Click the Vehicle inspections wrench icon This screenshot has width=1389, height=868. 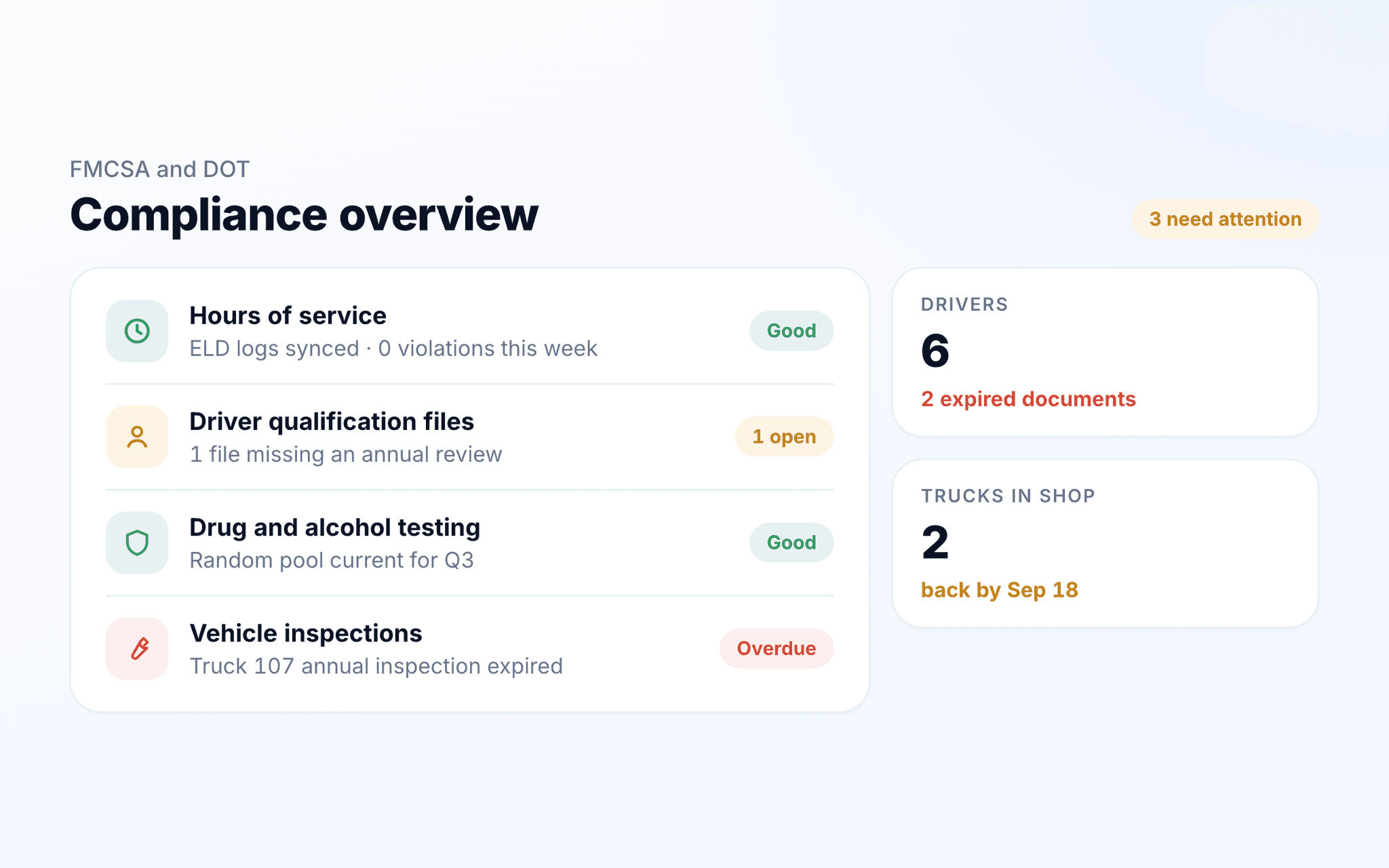tap(137, 648)
